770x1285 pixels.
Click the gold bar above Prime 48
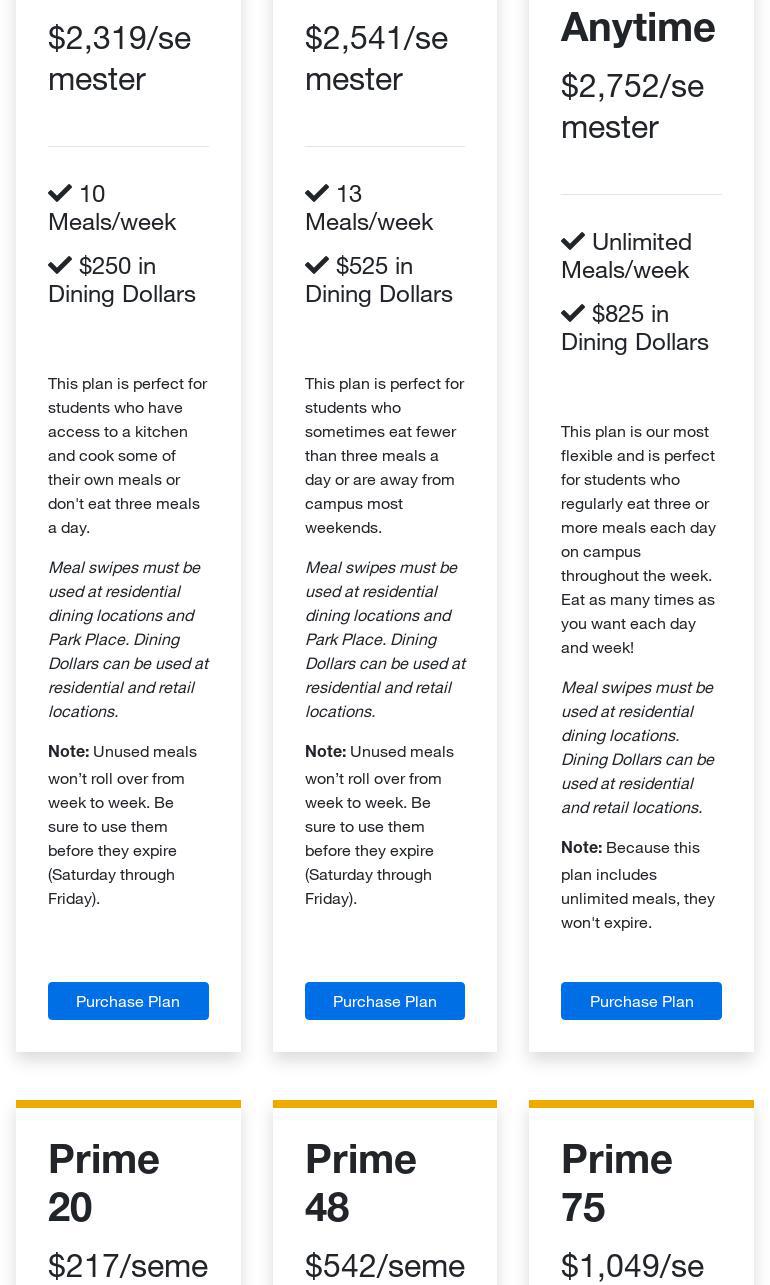(384, 1104)
